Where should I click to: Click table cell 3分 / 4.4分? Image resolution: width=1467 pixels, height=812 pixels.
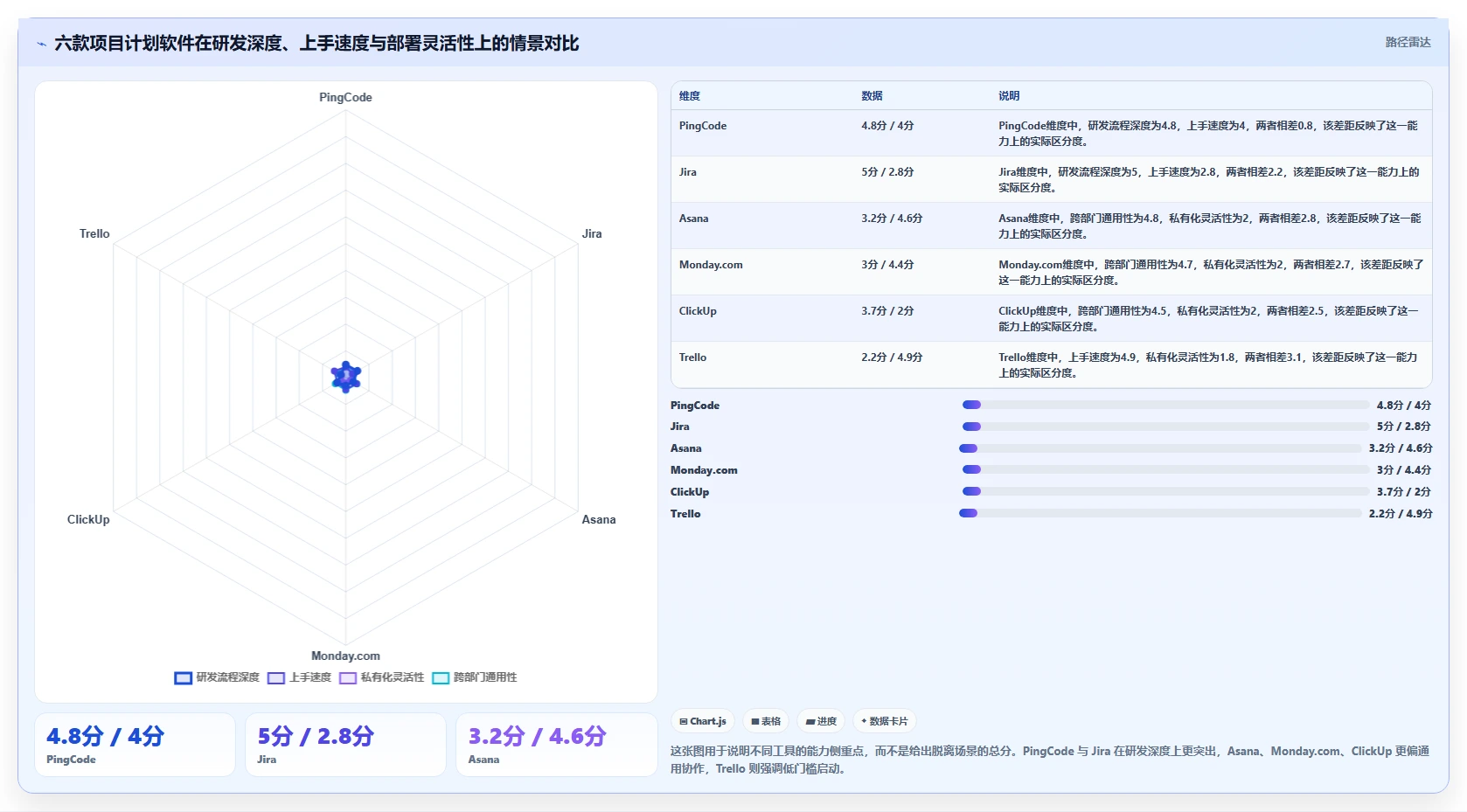[887, 265]
